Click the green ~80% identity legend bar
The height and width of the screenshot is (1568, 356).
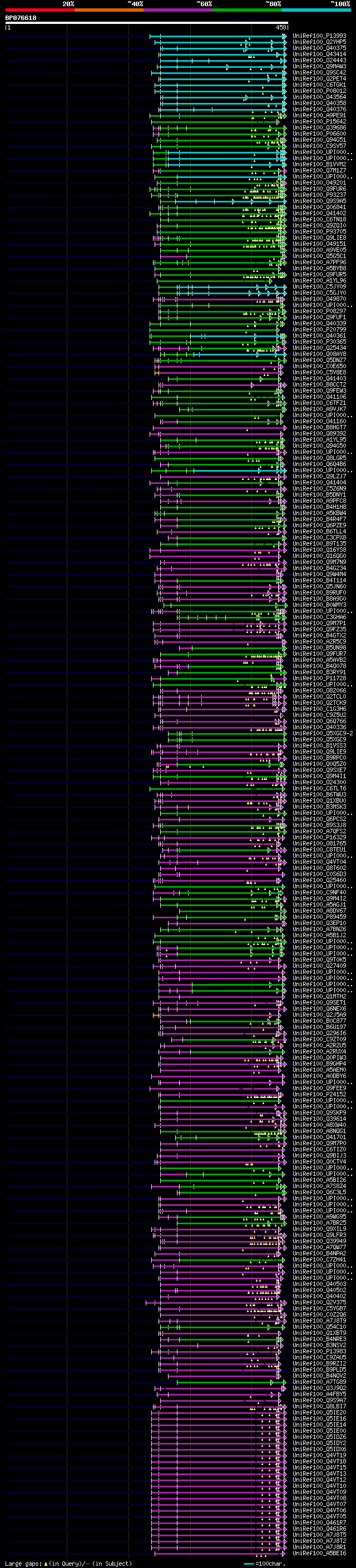[247, 11]
